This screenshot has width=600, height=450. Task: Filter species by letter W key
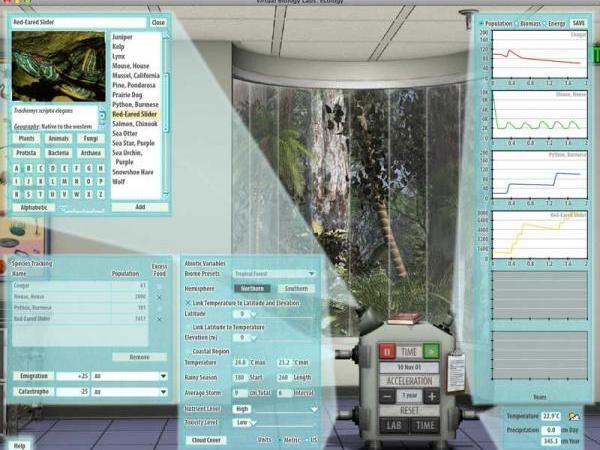click(77, 194)
